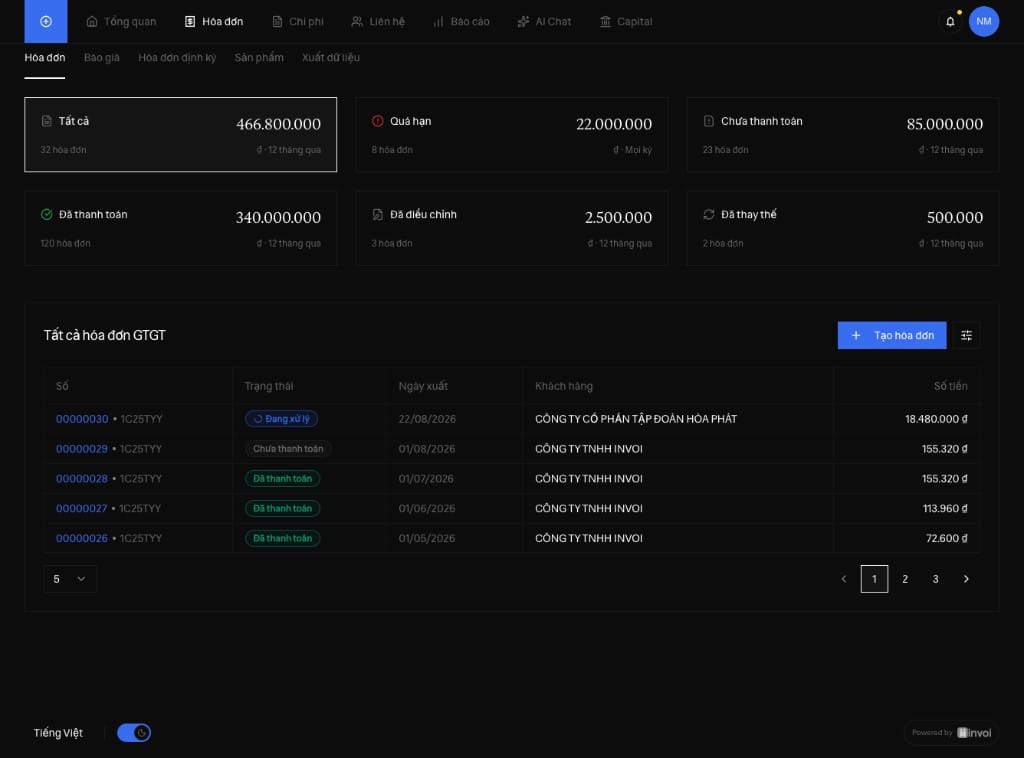This screenshot has height=758, width=1024.
Task: Filter by Chưa thanh toán card
Action: (x=843, y=134)
